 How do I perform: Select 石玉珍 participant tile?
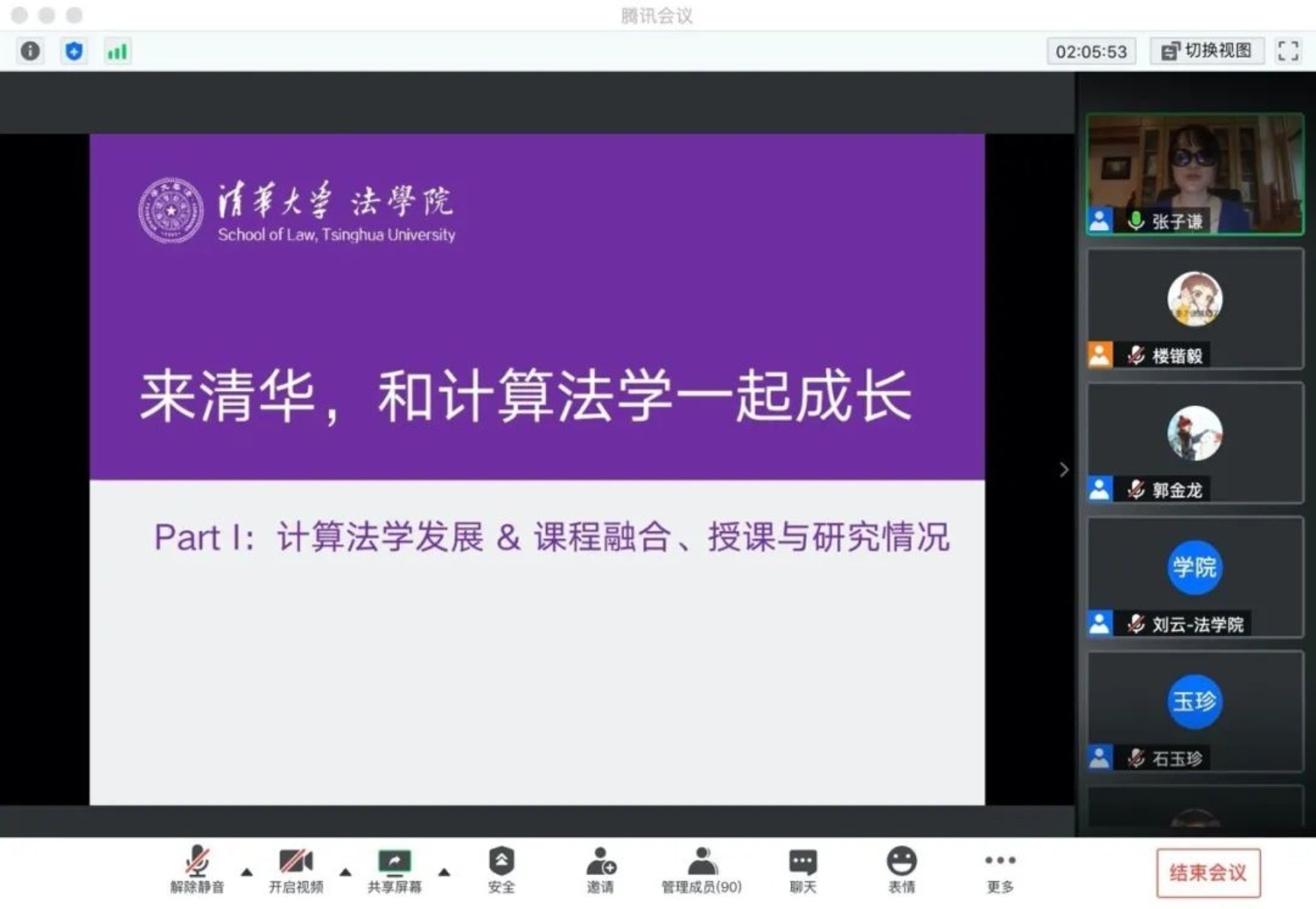pos(1195,711)
